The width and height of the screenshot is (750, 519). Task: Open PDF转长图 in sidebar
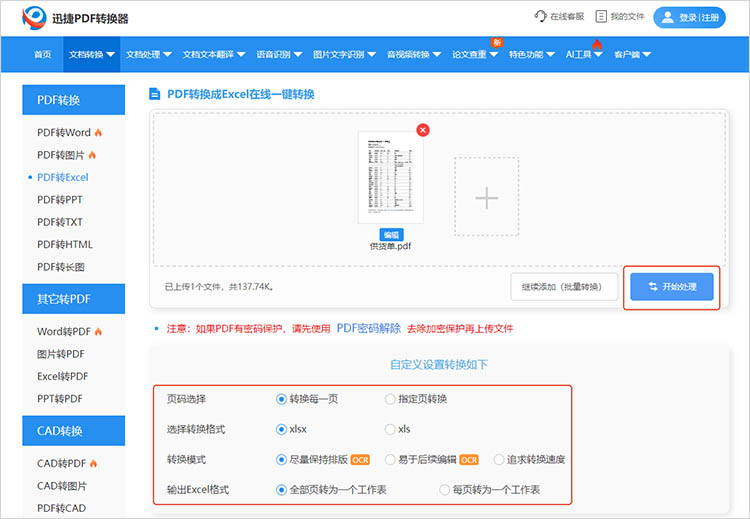[x=61, y=267]
